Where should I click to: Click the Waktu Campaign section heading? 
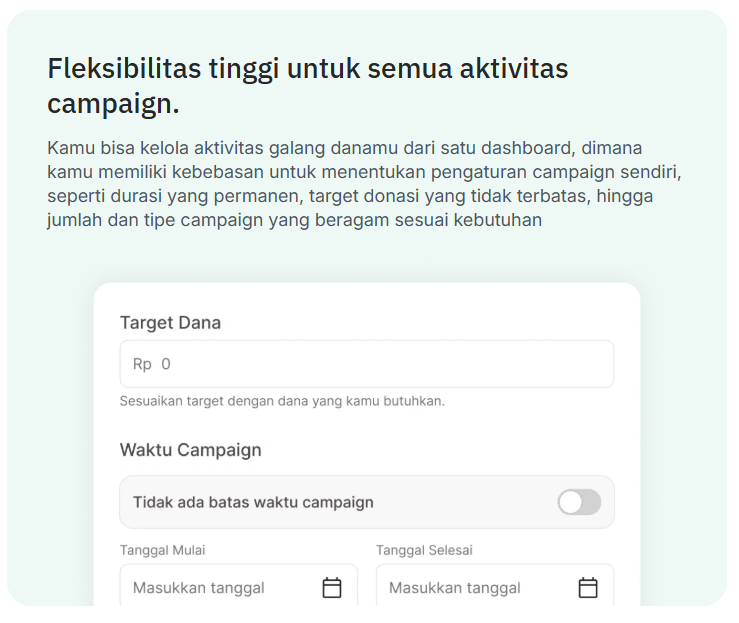click(190, 450)
